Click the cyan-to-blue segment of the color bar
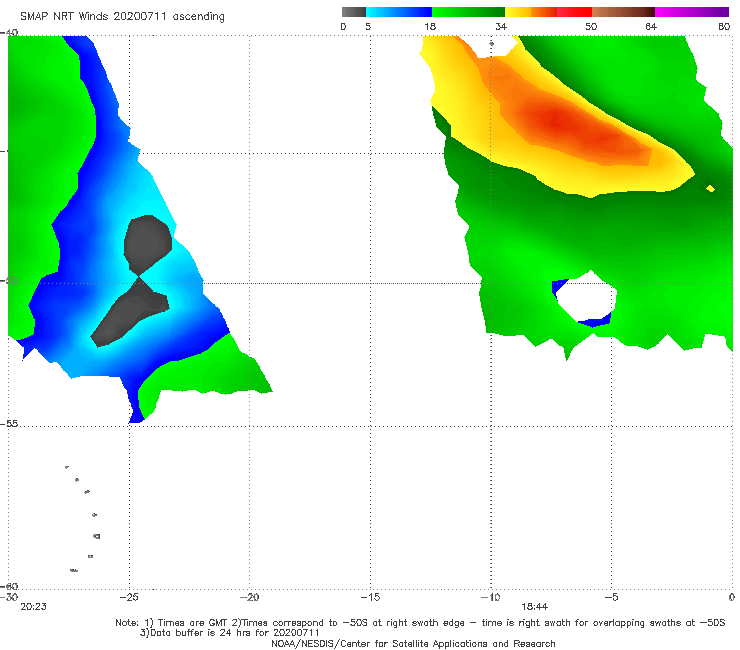 pyautogui.click(x=399, y=12)
